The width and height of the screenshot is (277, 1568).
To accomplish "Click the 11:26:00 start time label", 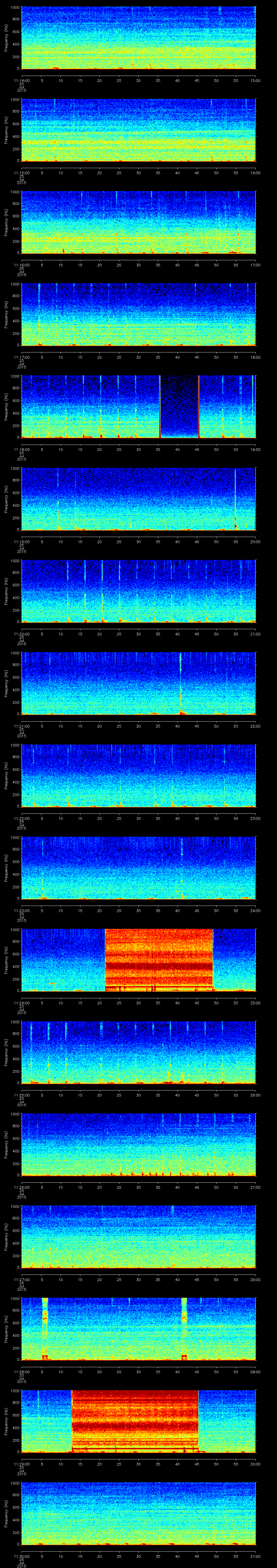I will coord(21,1187).
